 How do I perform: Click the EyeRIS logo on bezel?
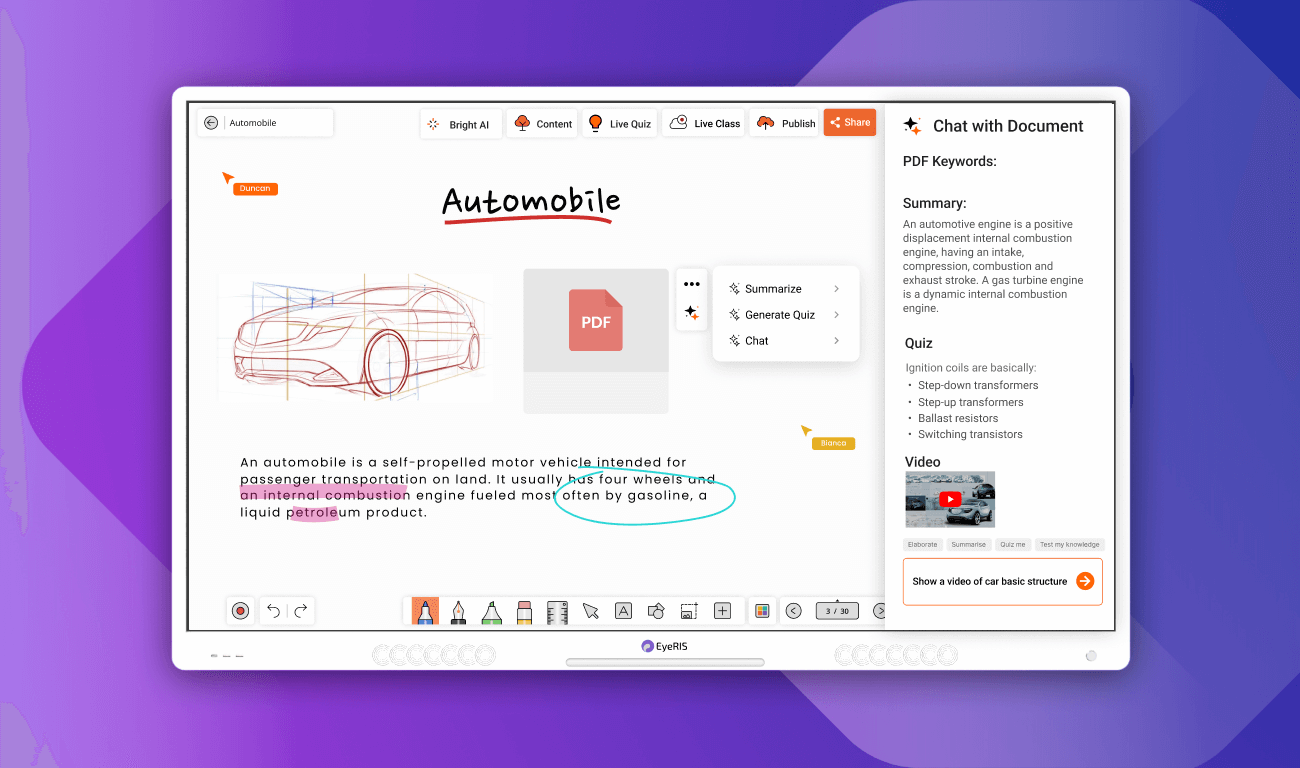665,646
